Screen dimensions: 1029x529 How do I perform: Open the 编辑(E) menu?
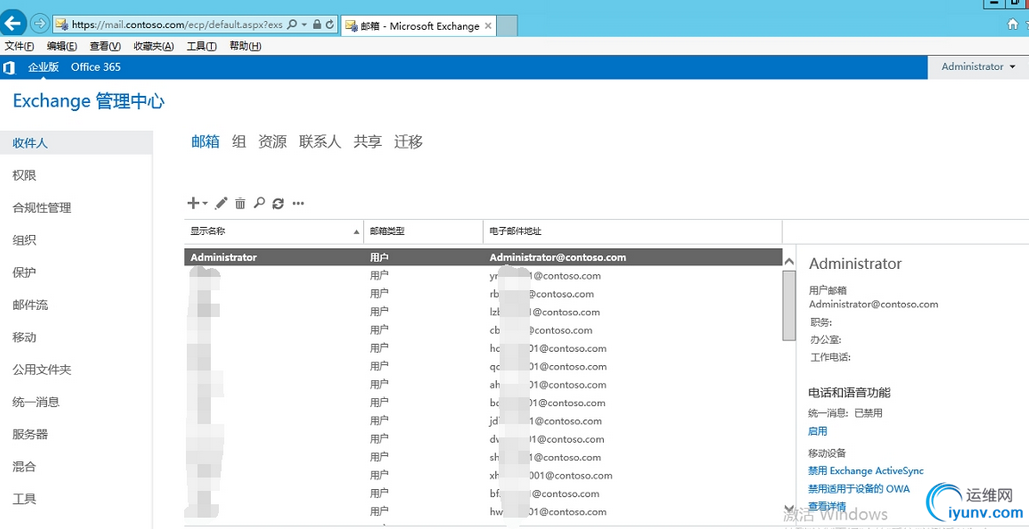[x=62, y=46]
